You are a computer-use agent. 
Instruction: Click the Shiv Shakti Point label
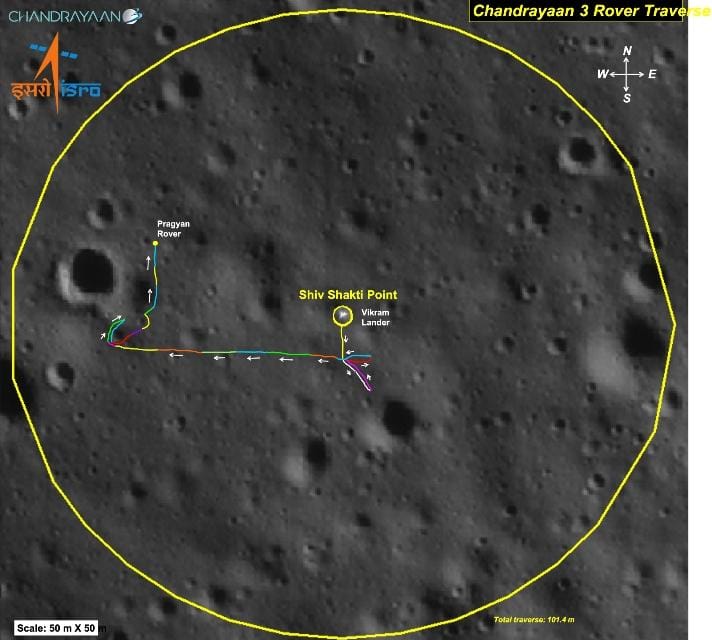pos(348,295)
